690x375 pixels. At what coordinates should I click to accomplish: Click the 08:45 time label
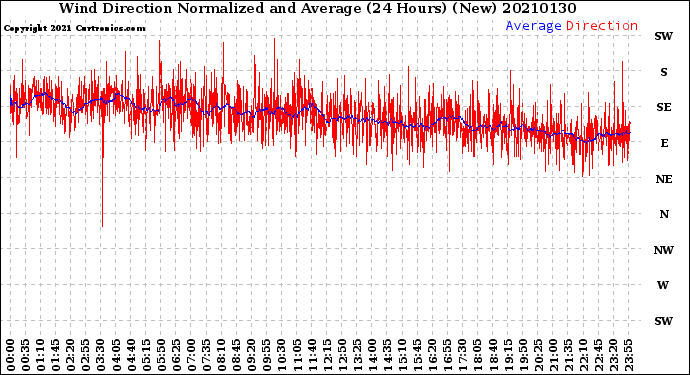pos(236,355)
